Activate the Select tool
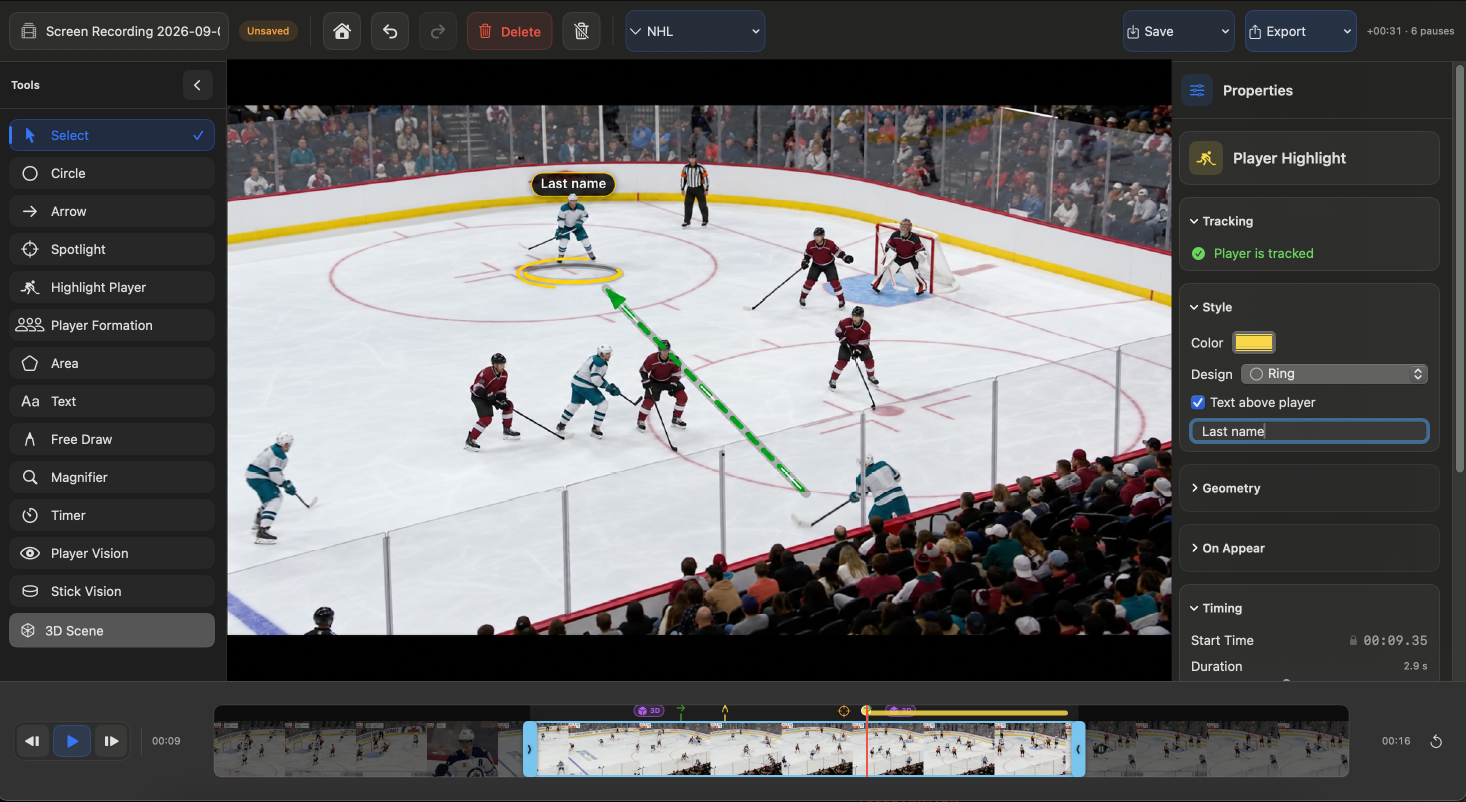This screenshot has width=1466, height=802. tap(112, 135)
